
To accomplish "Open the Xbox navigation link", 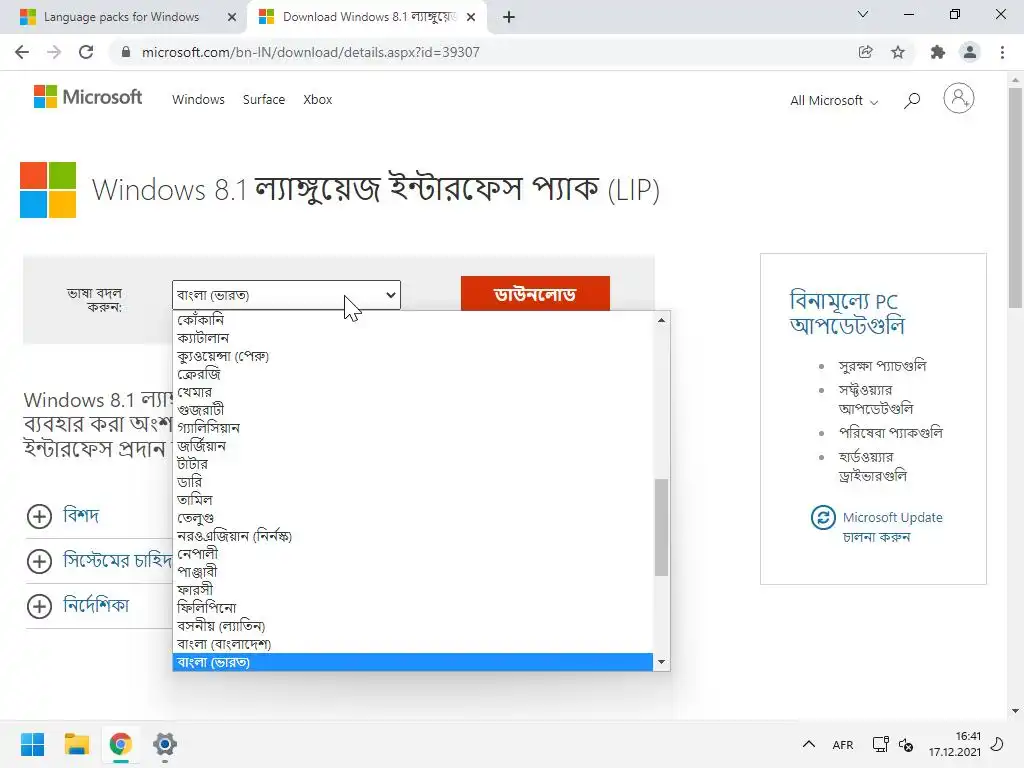I will click(x=317, y=99).
